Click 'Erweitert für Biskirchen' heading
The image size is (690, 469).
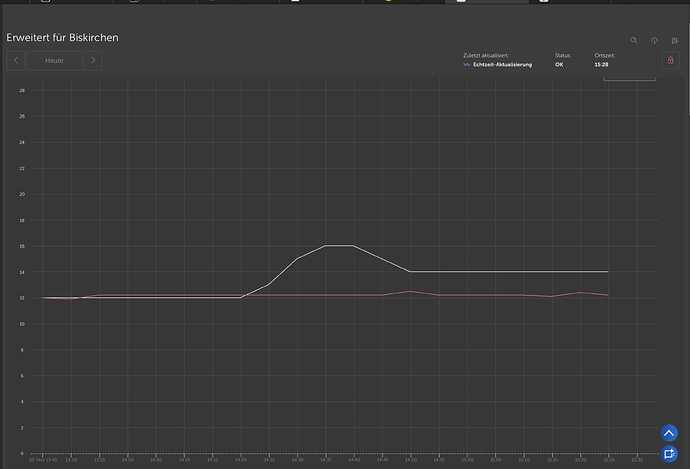tap(62, 37)
